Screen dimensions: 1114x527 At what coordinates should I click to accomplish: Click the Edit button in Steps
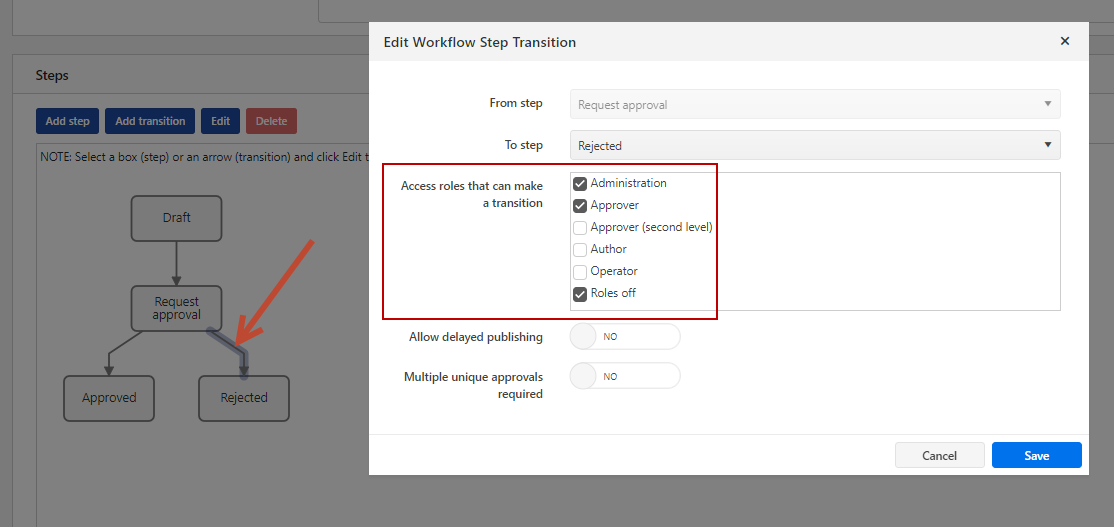click(220, 121)
